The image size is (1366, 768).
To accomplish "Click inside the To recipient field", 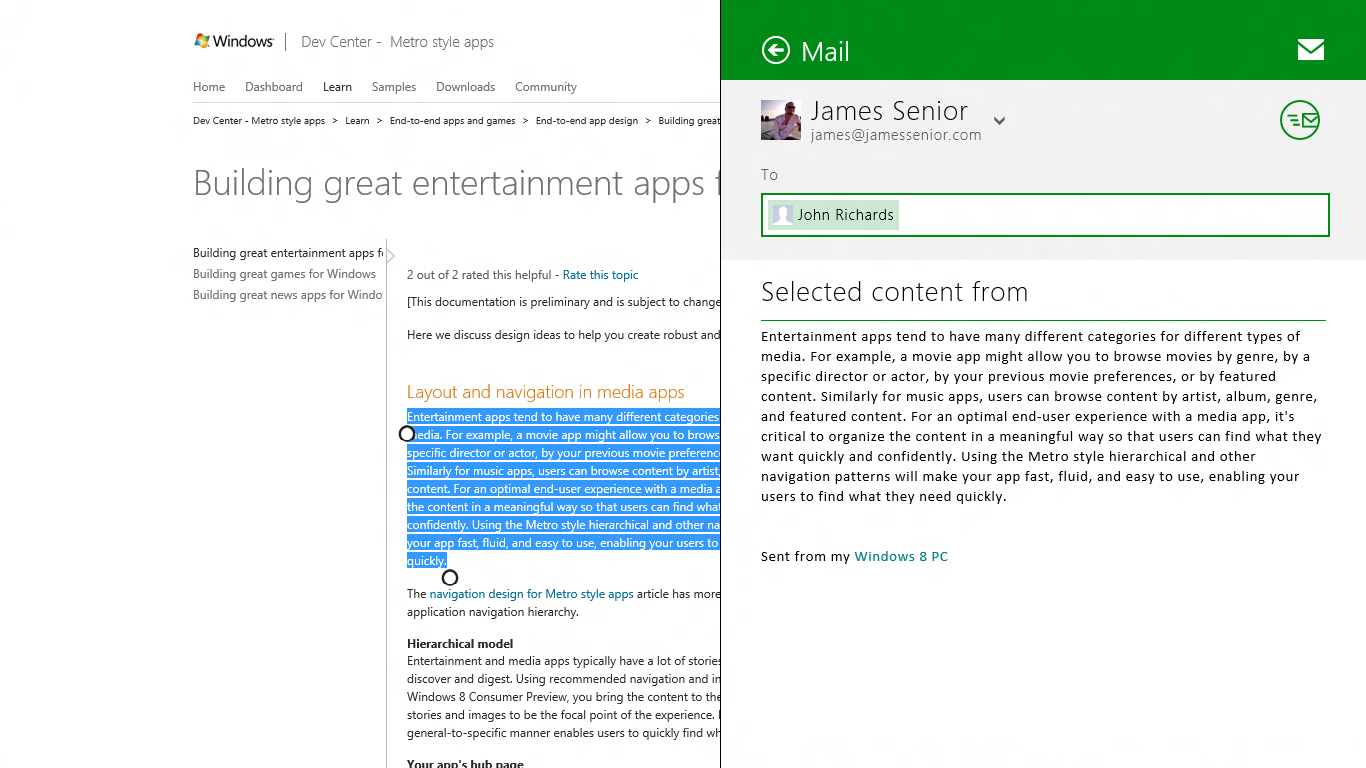I will coord(1045,215).
